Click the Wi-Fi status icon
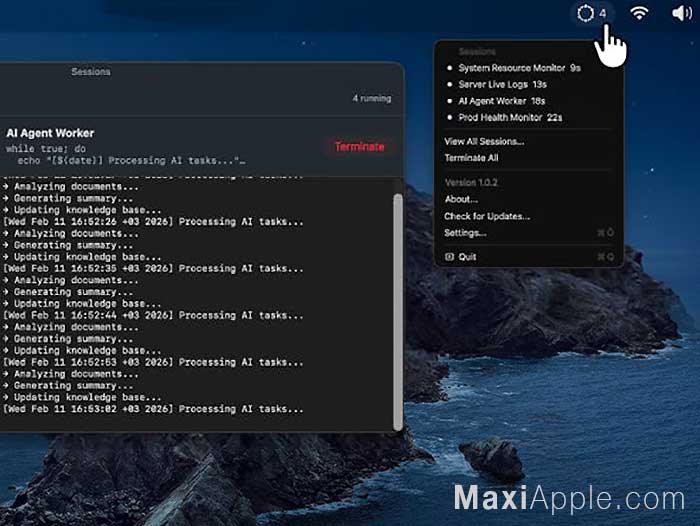This screenshot has height=526, width=700. pyautogui.click(x=639, y=13)
